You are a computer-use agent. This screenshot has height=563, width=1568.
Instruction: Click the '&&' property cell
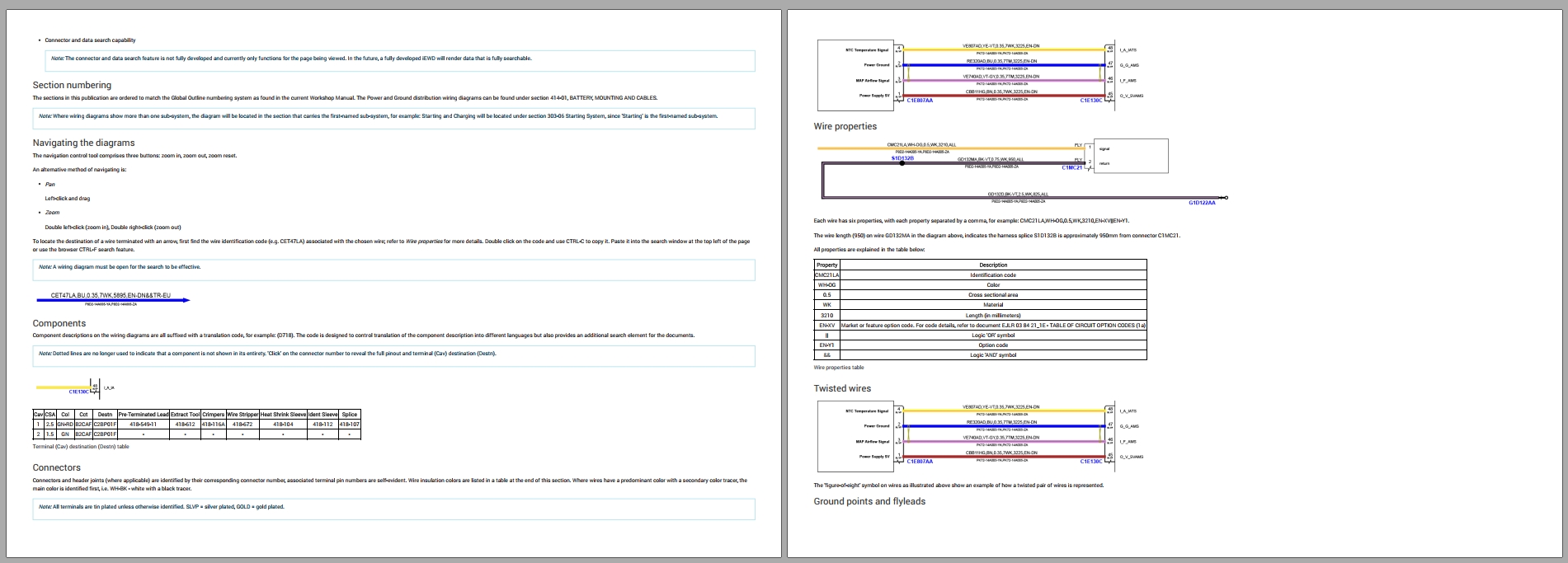click(826, 355)
